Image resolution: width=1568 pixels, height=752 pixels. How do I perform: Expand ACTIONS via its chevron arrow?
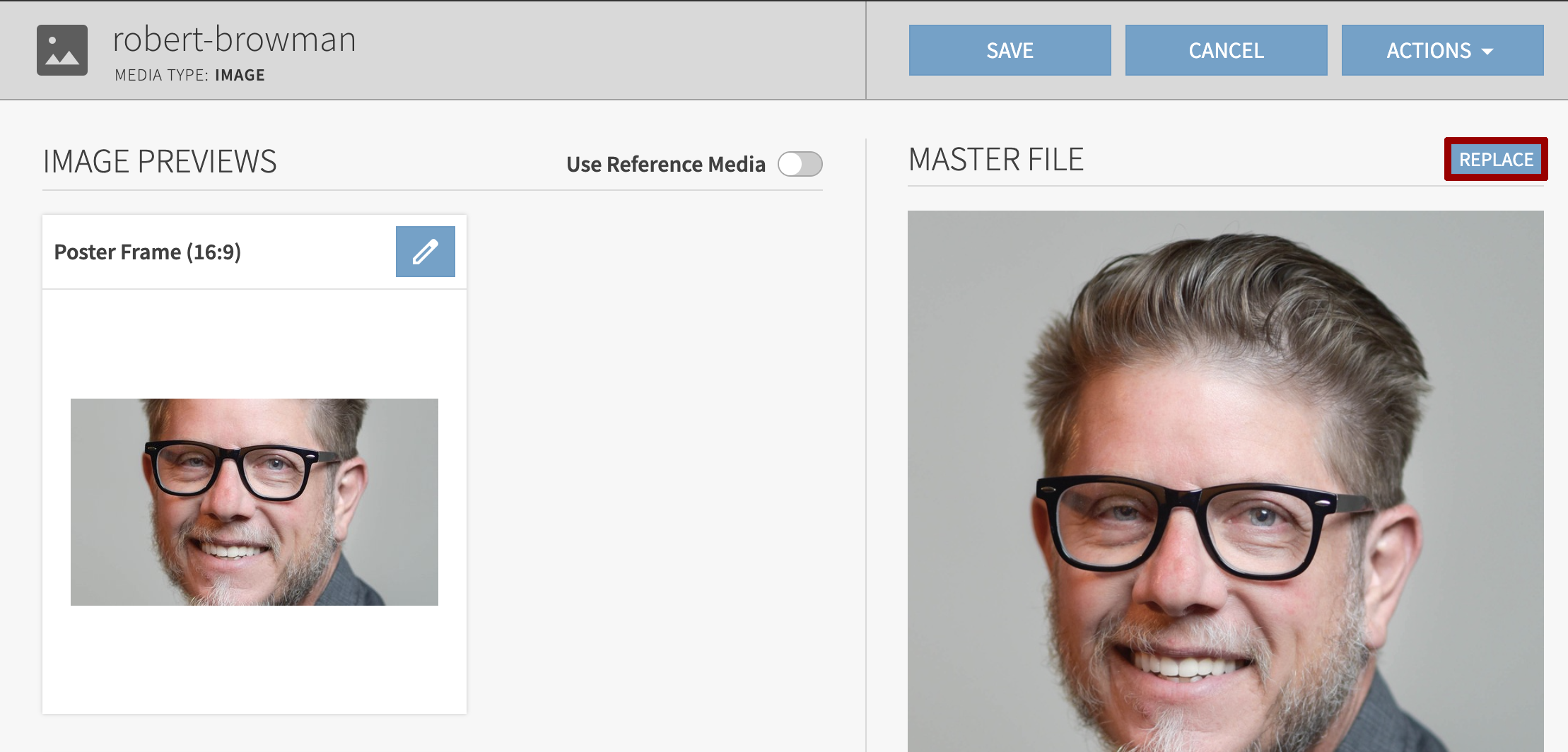point(1489,50)
